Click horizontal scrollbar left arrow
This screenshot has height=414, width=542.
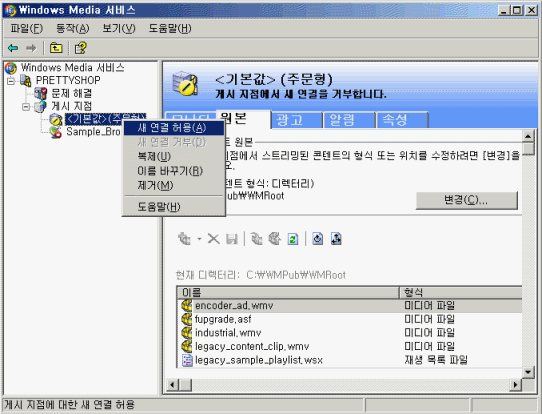click(172, 385)
